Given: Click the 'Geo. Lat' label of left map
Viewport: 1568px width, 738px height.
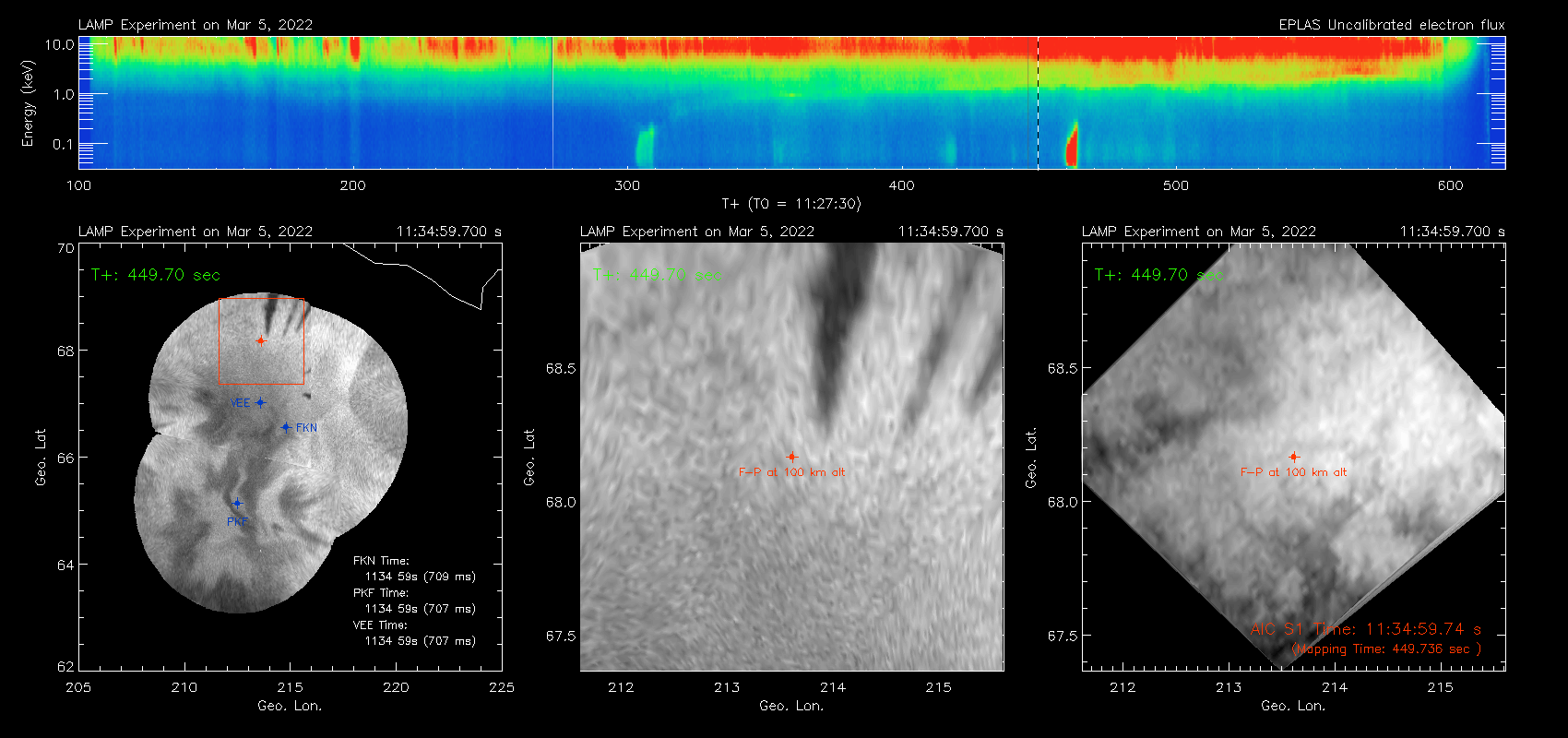Looking at the screenshot, I should (41, 458).
